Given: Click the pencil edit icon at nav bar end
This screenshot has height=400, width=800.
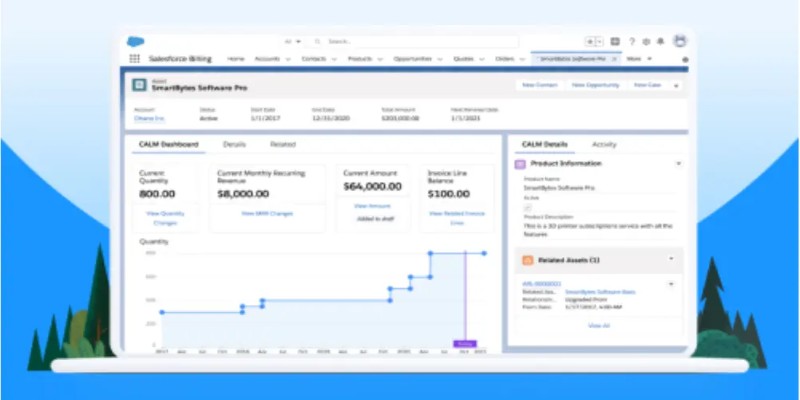Looking at the screenshot, I should 685,60.
